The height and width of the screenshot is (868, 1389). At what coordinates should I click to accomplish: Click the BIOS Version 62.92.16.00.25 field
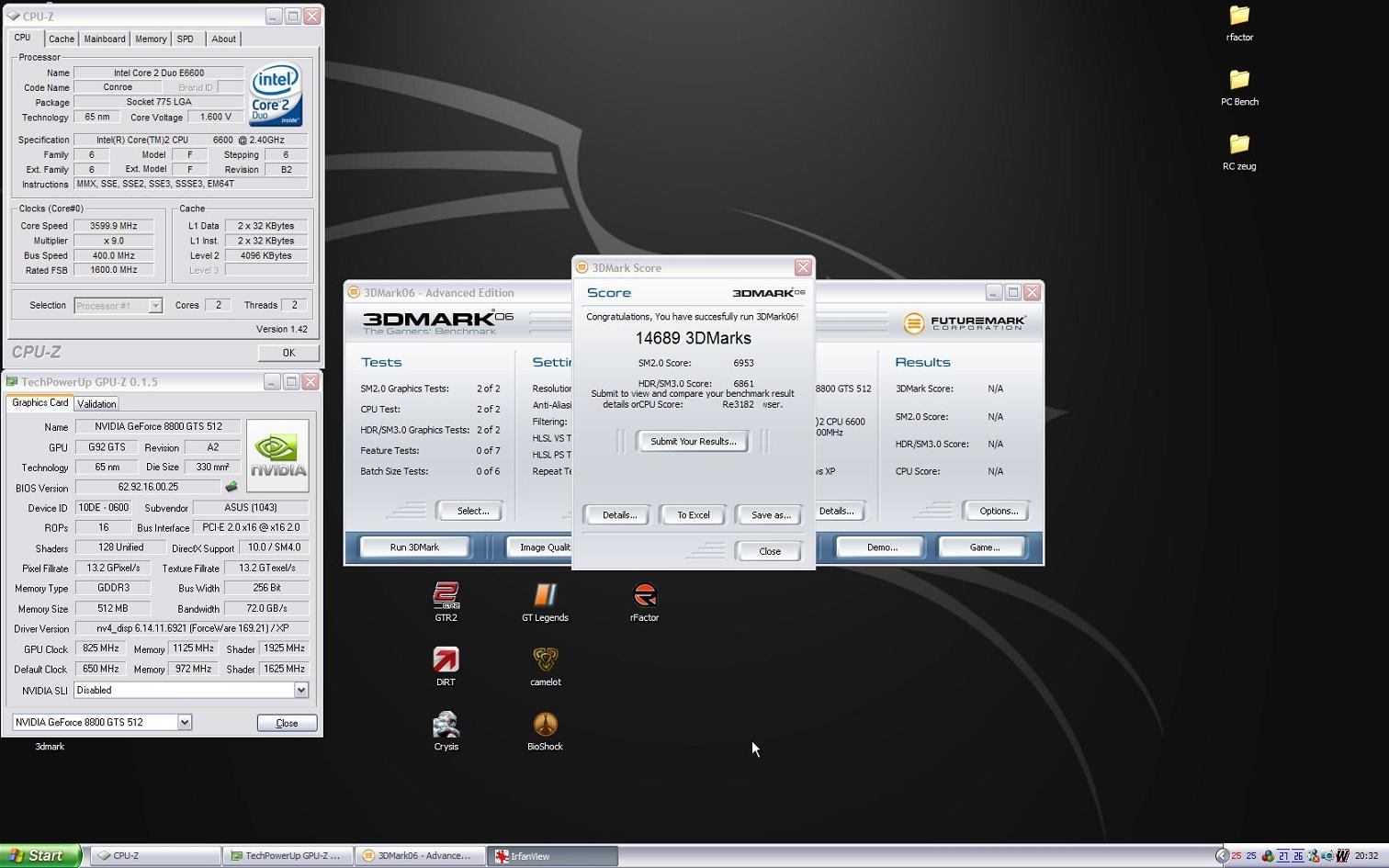click(148, 487)
